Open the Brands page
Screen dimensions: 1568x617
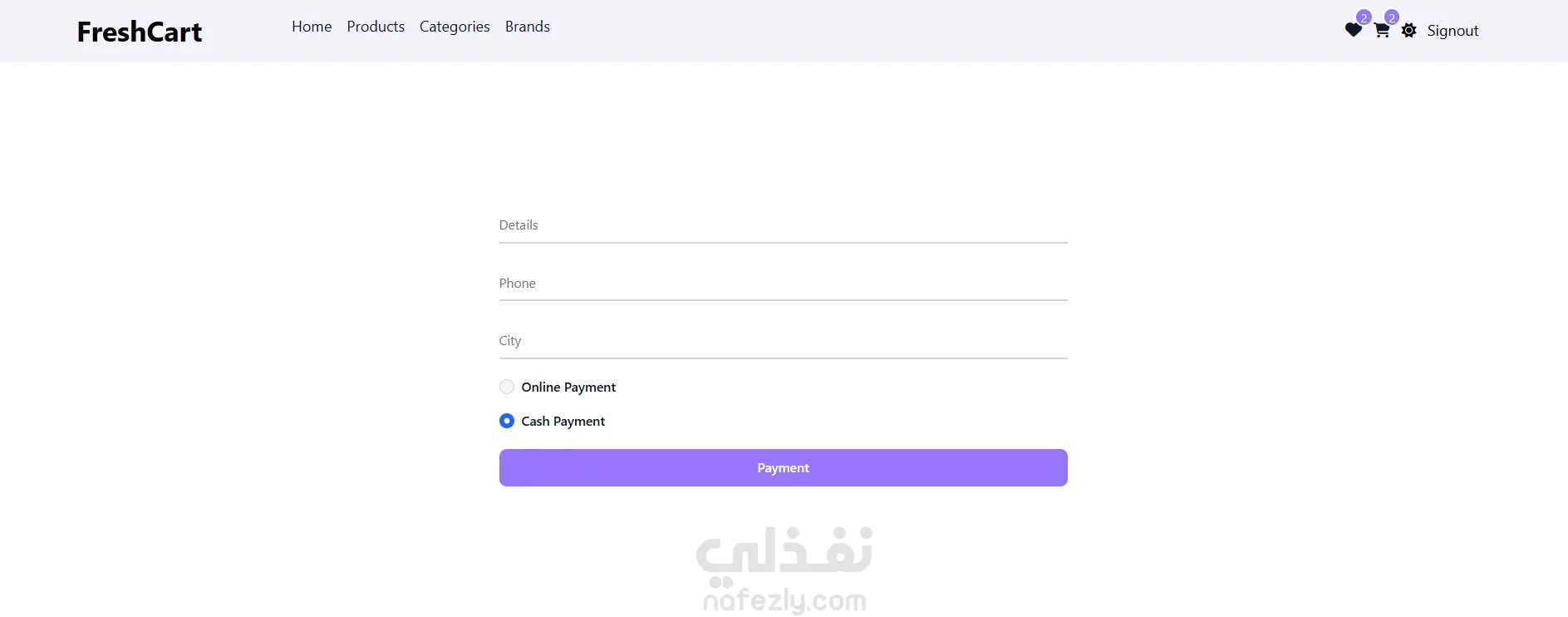coord(528,27)
